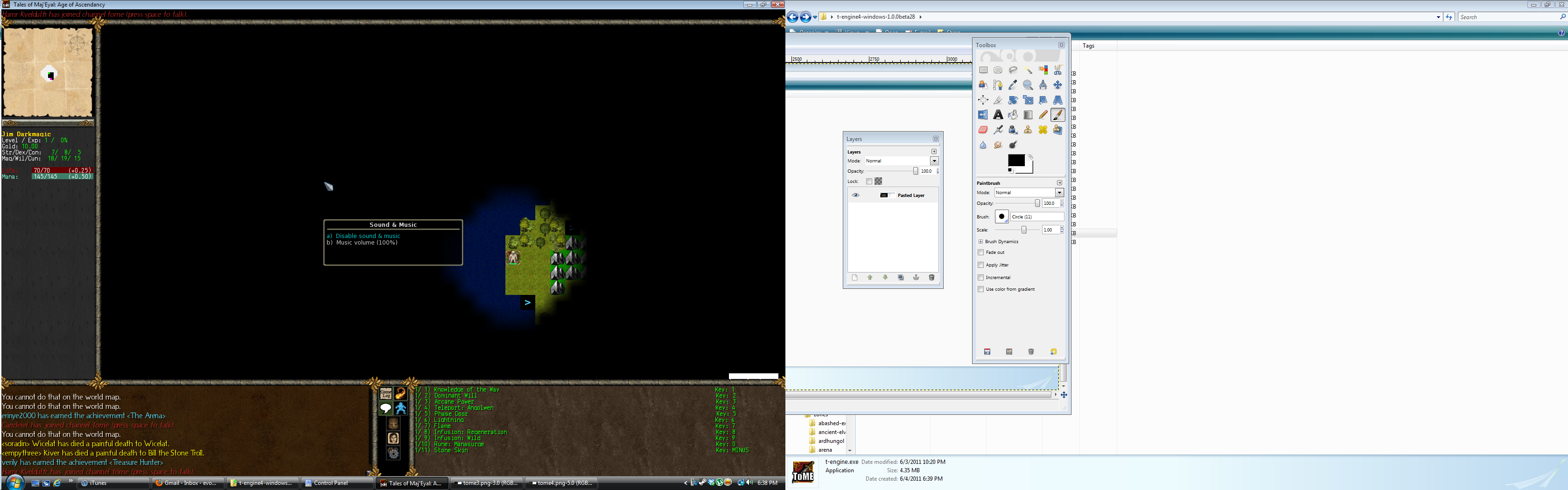Select the Color Picker eyedropper tool

click(x=1013, y=84)
